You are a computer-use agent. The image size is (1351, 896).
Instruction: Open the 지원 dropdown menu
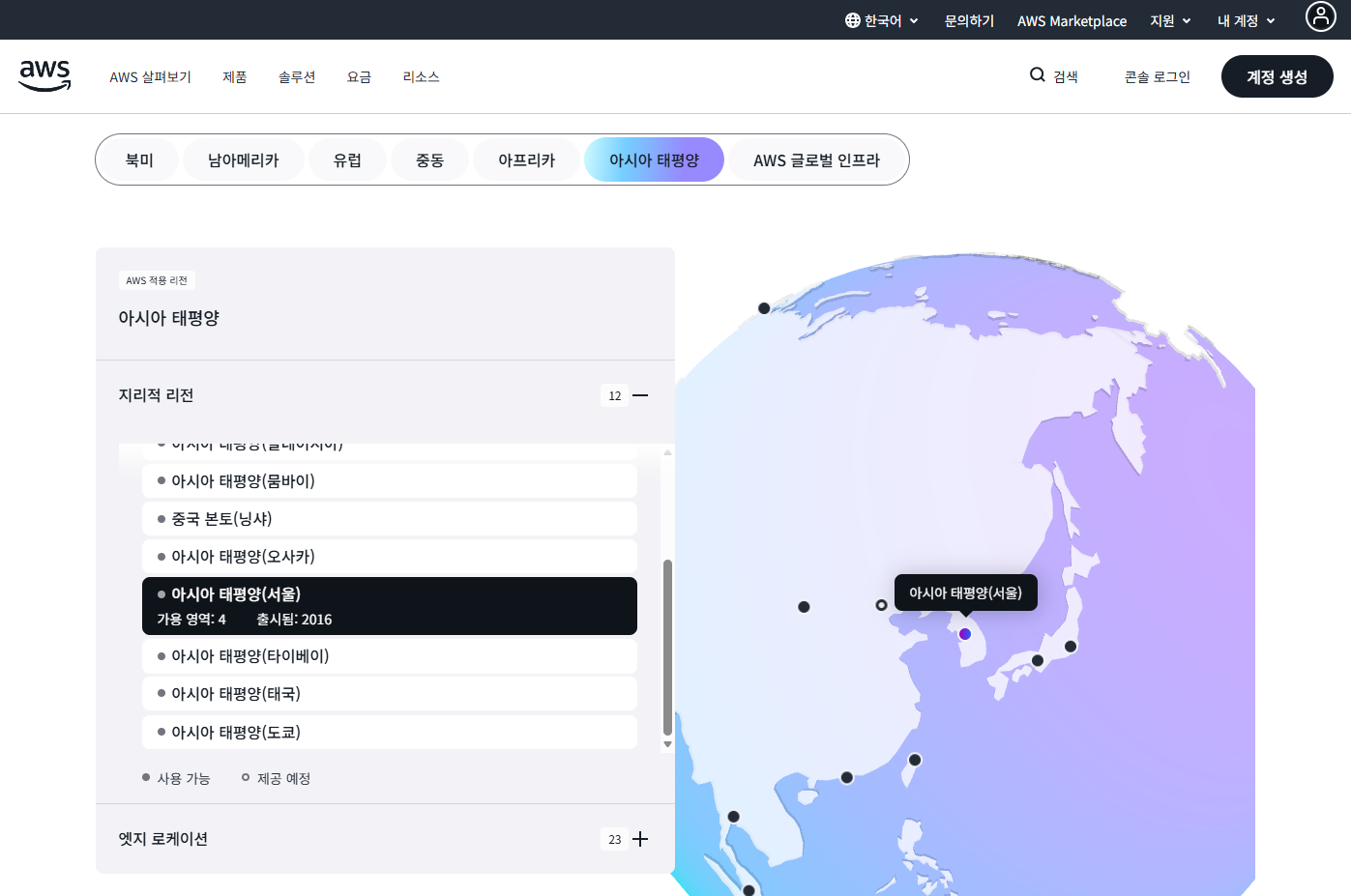pyautogui.click(x=1170, y=20)
